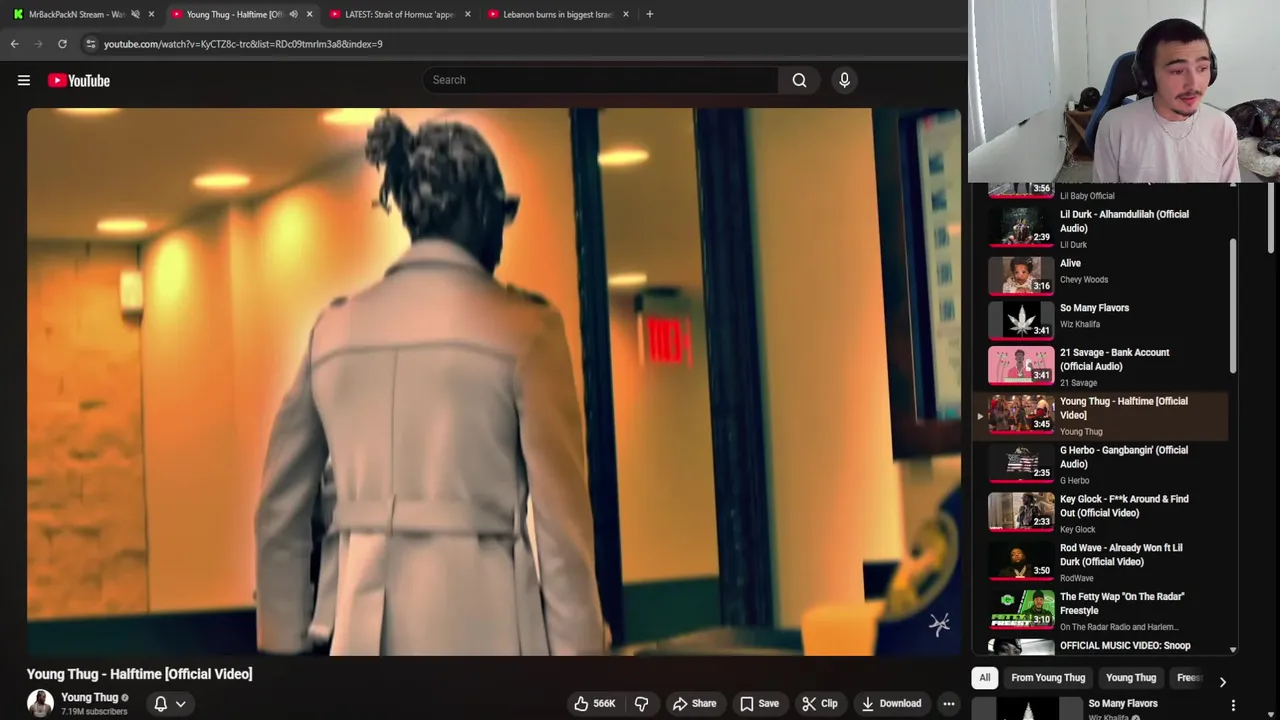Play Lil Durk - Alhamdulillah from playlist
Viewport: 1280px width, 720px height.
pos(1100,227)
